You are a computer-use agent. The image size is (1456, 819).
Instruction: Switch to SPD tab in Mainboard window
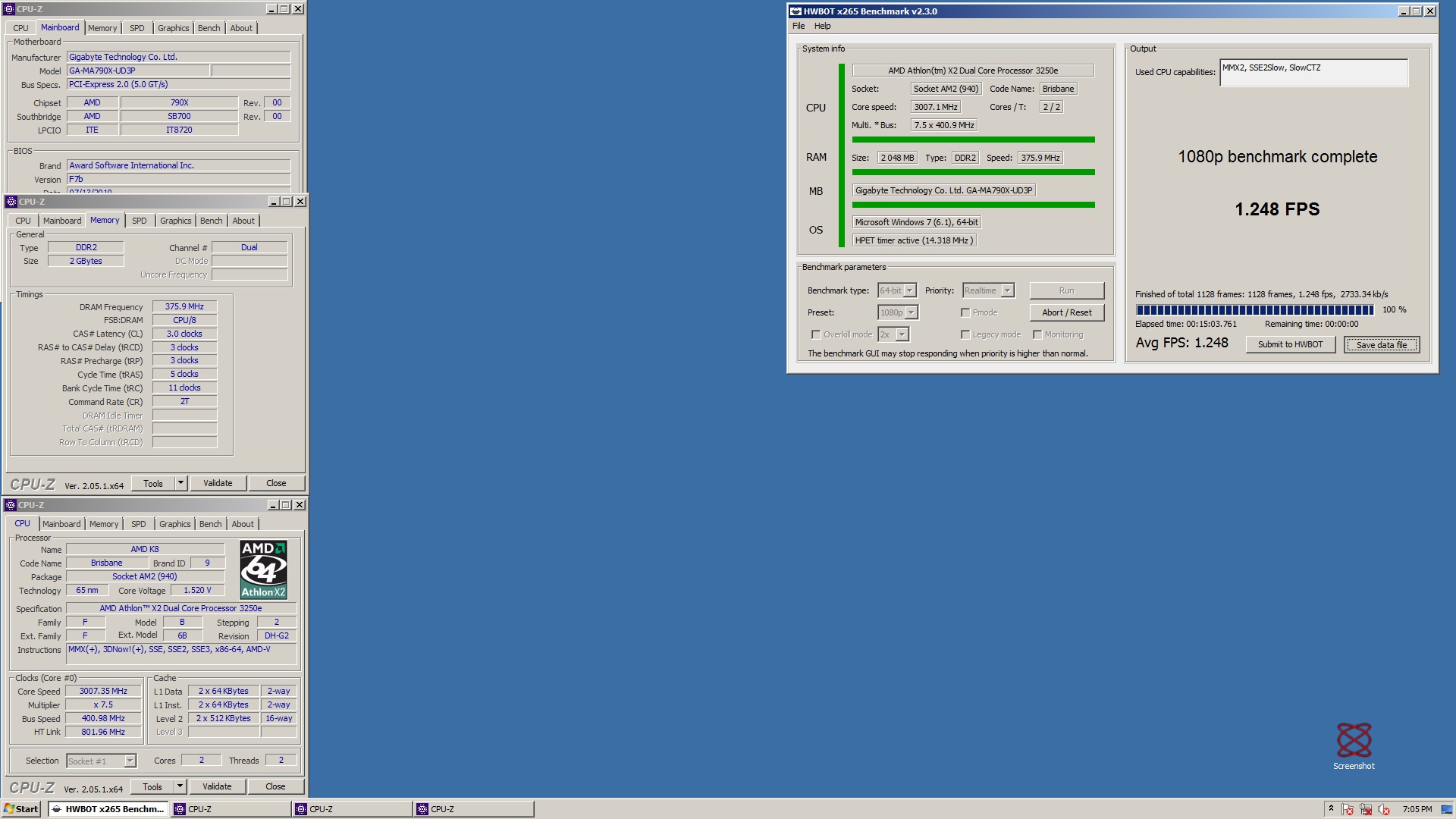(137, 28)
